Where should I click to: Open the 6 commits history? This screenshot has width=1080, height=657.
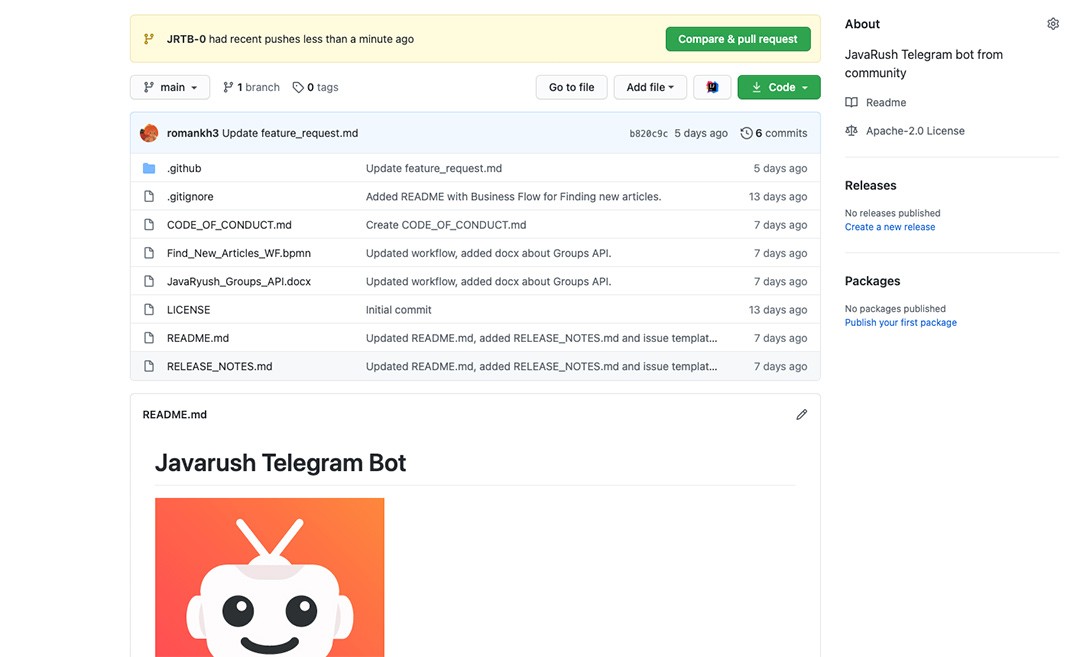click(x=773, y=133)
